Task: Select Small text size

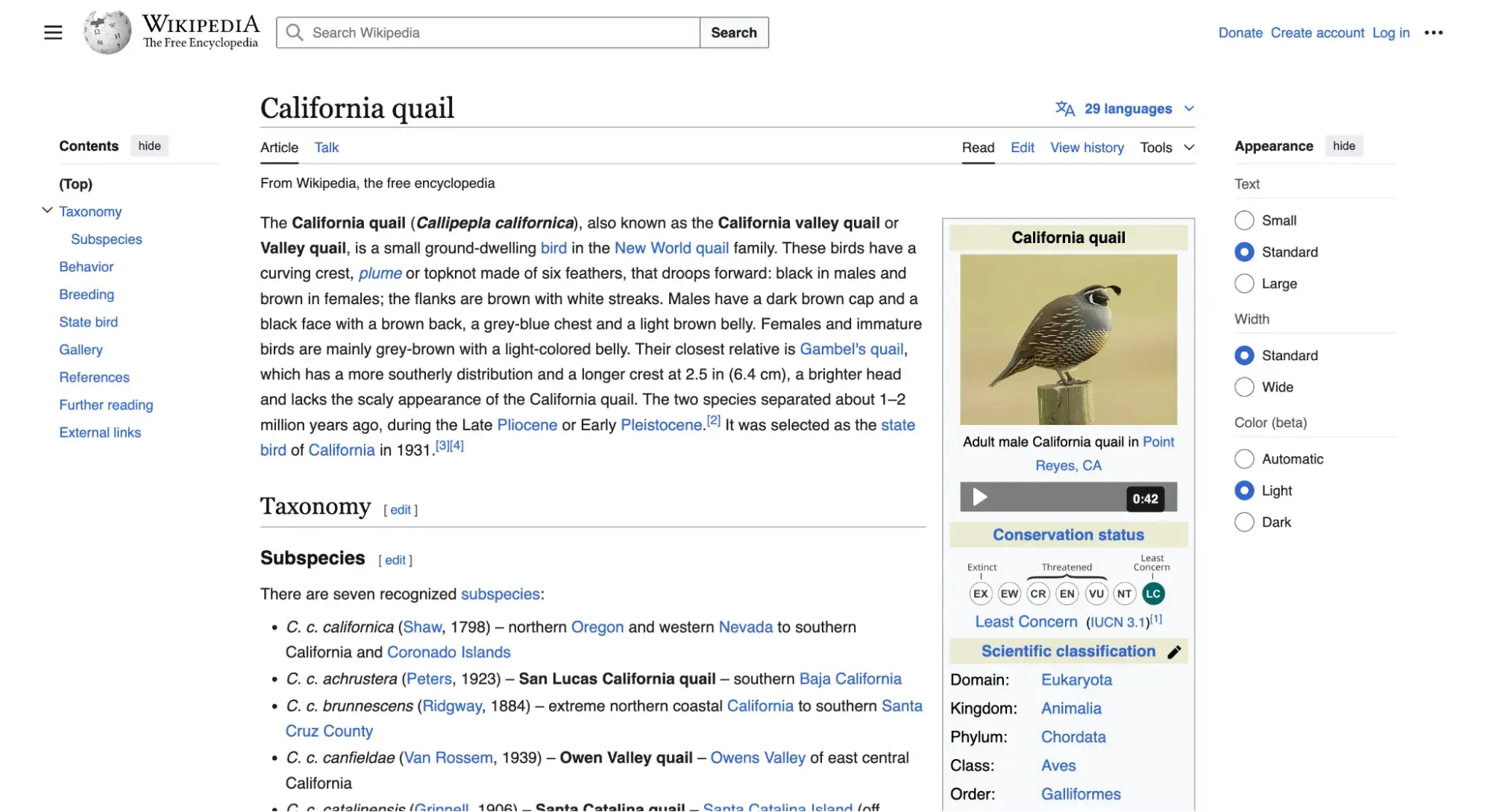Action: pyautogui.click(x=1243, y=221)
